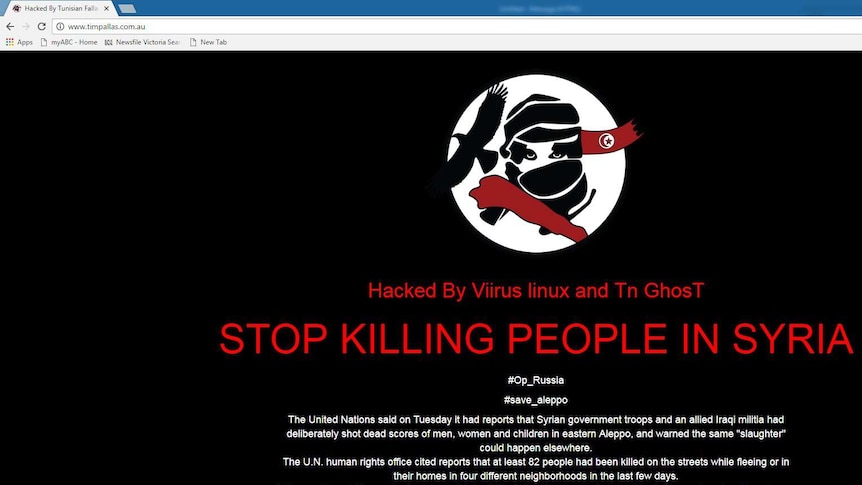Viewport: 862px width, 485px height.
Task: Click the #save_aleppo hashtag text
Action: pyautogui.click(x=535, y=400)
